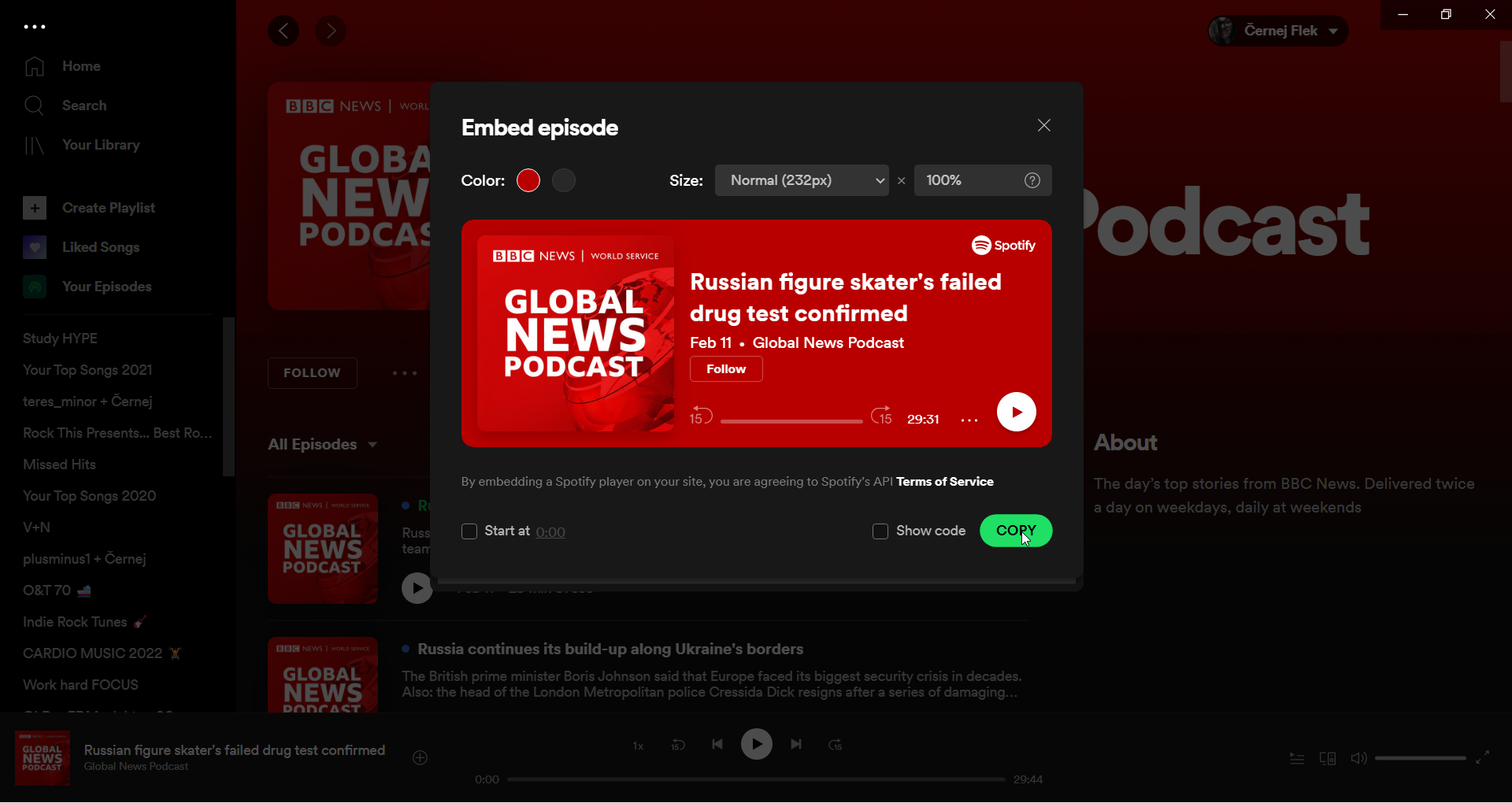Screen dimensions: 1512x803
Task: Click the add to playlist icon near track title
Action: 420,757
